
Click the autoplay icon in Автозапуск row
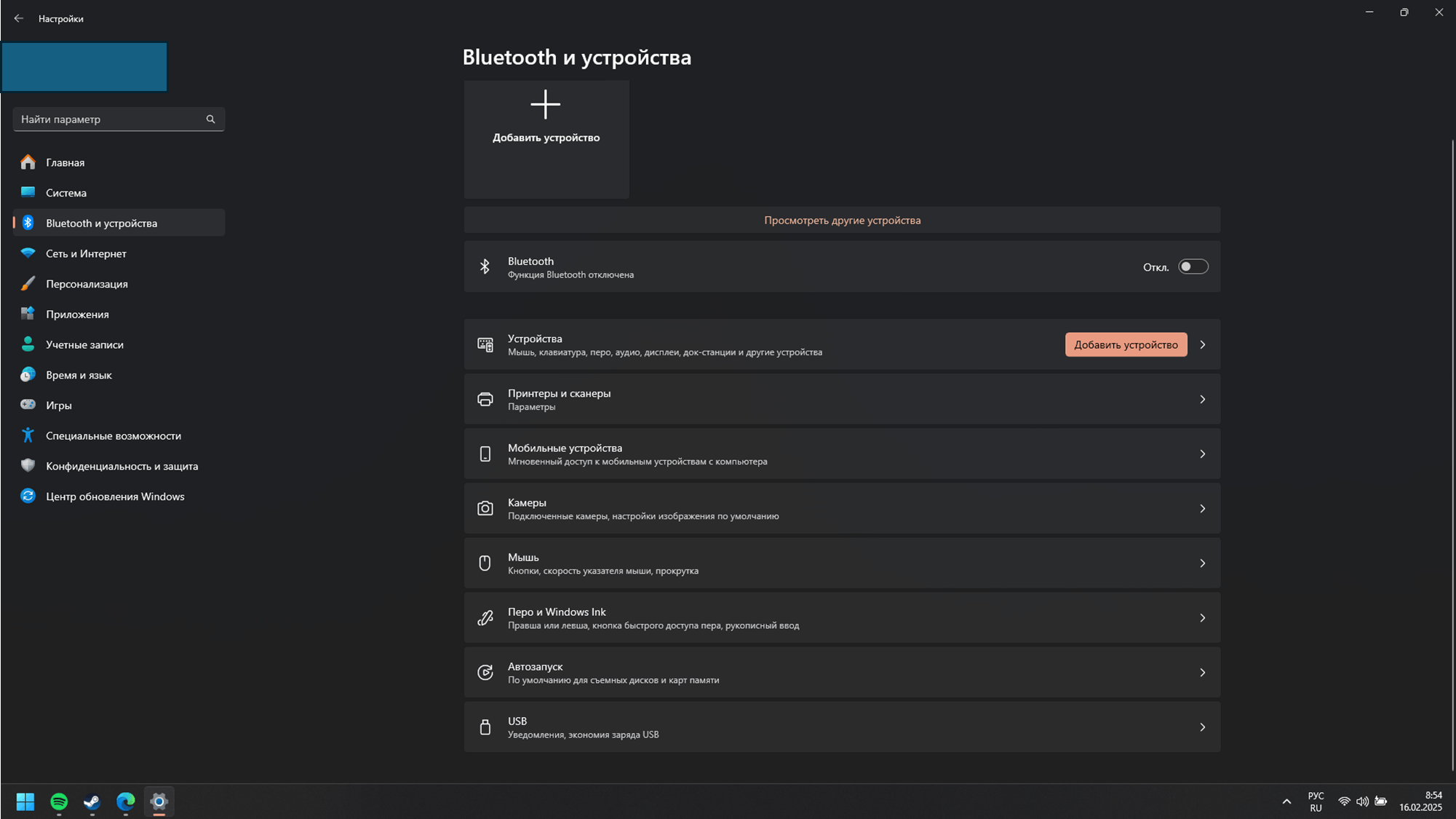click(x=485, y=672)
